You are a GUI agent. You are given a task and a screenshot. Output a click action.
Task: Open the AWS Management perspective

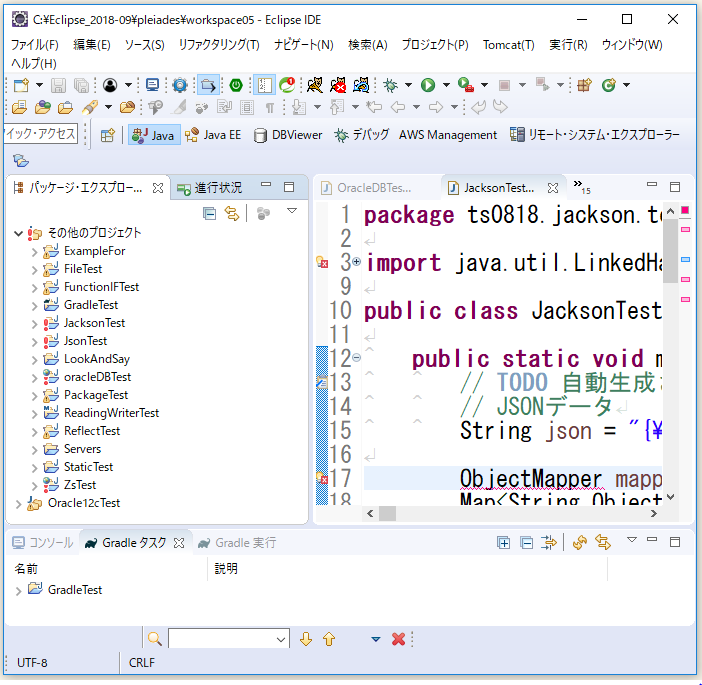tap(448, 135)
